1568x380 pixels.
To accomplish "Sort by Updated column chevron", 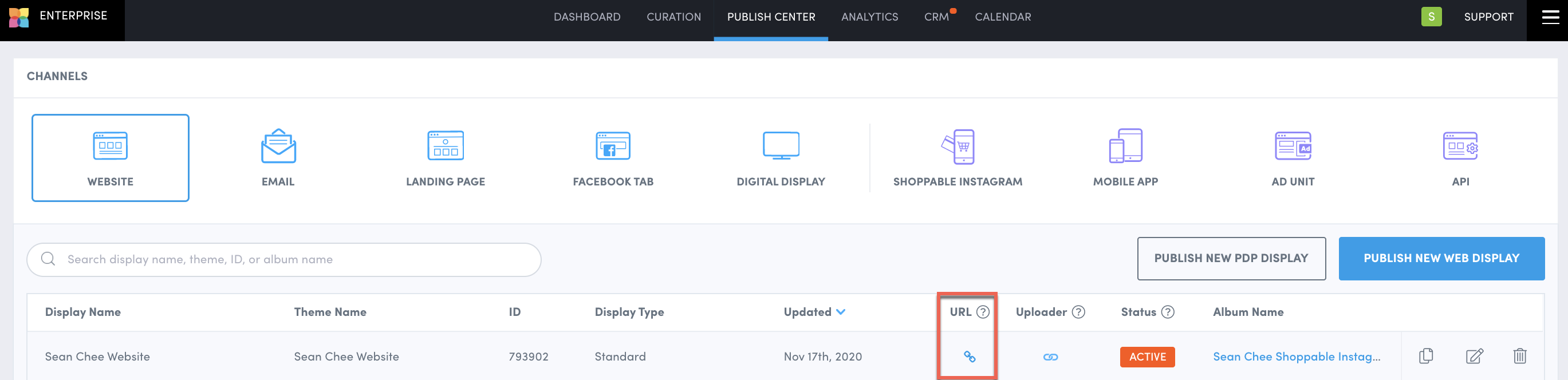I will tap(841, 312).
